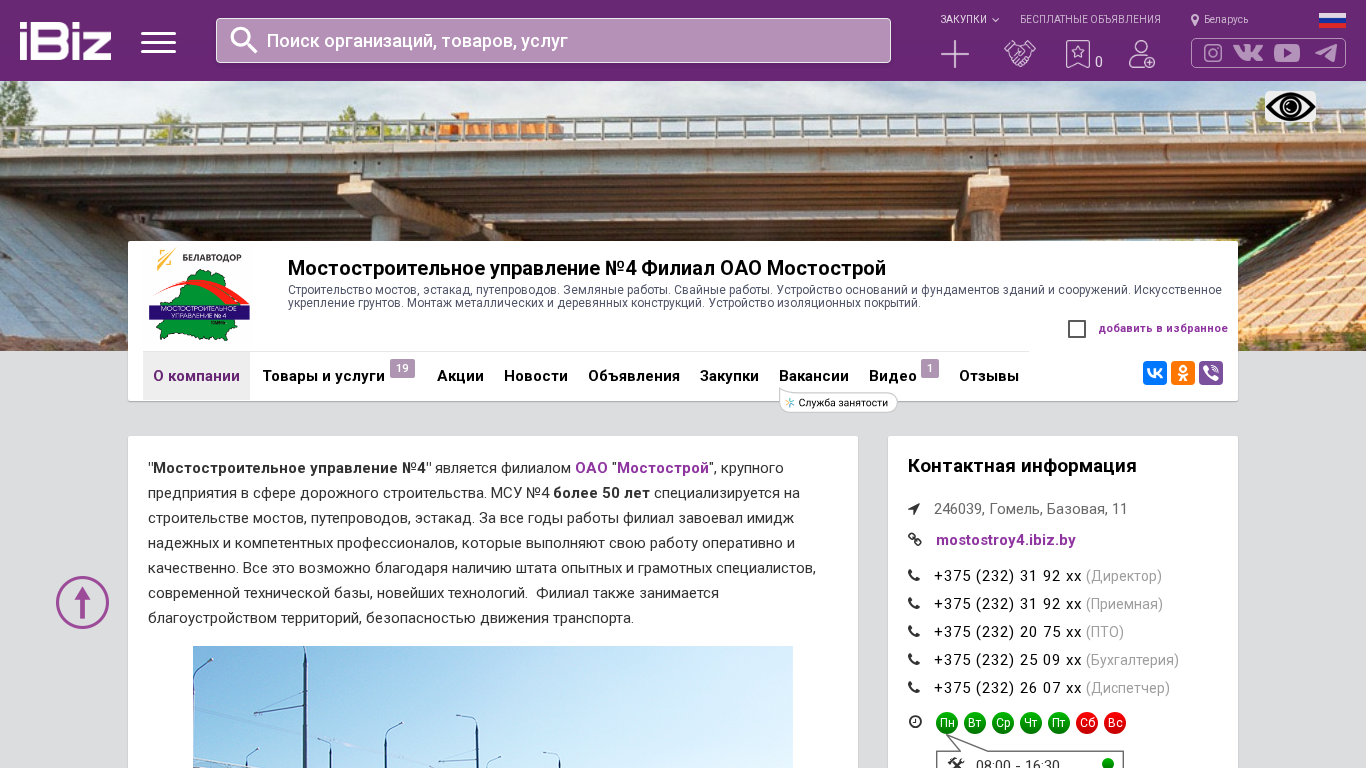This screenshot has height=768, width=1366.
Task: Click the plus add icon in header
Action: (955, 54)
